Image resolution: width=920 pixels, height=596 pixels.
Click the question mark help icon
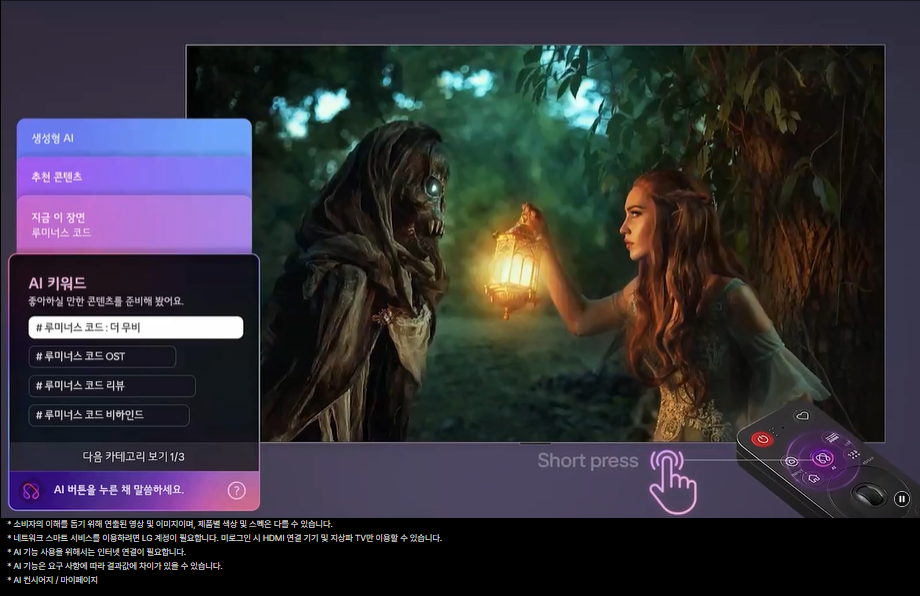coord(236,490)
